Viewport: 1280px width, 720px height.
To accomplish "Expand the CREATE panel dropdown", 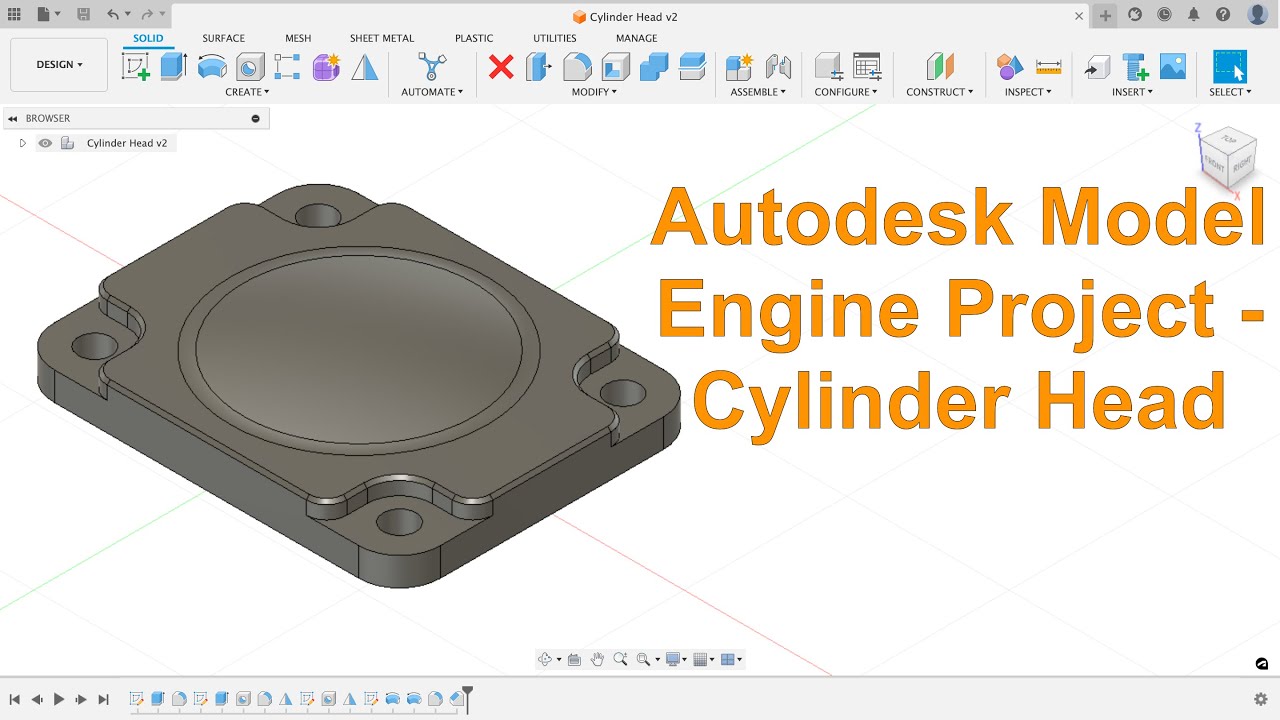I will click(247, 92).
